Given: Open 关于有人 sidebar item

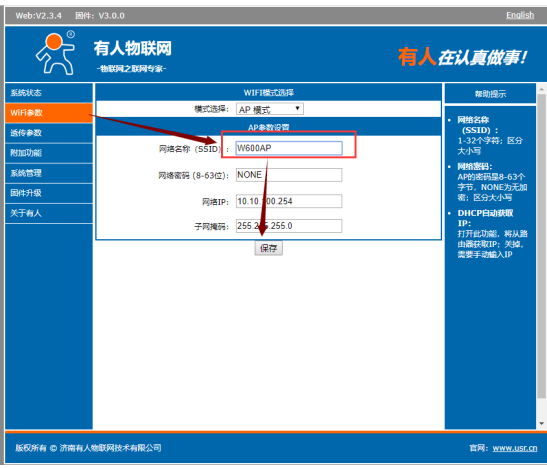Looking at the screenshot, I should click(x=49, y=213).
